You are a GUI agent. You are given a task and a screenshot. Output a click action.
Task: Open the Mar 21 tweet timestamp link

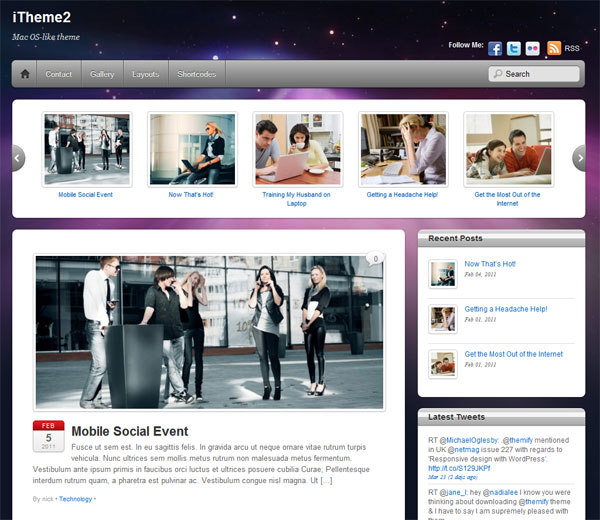tap(453, 477)
